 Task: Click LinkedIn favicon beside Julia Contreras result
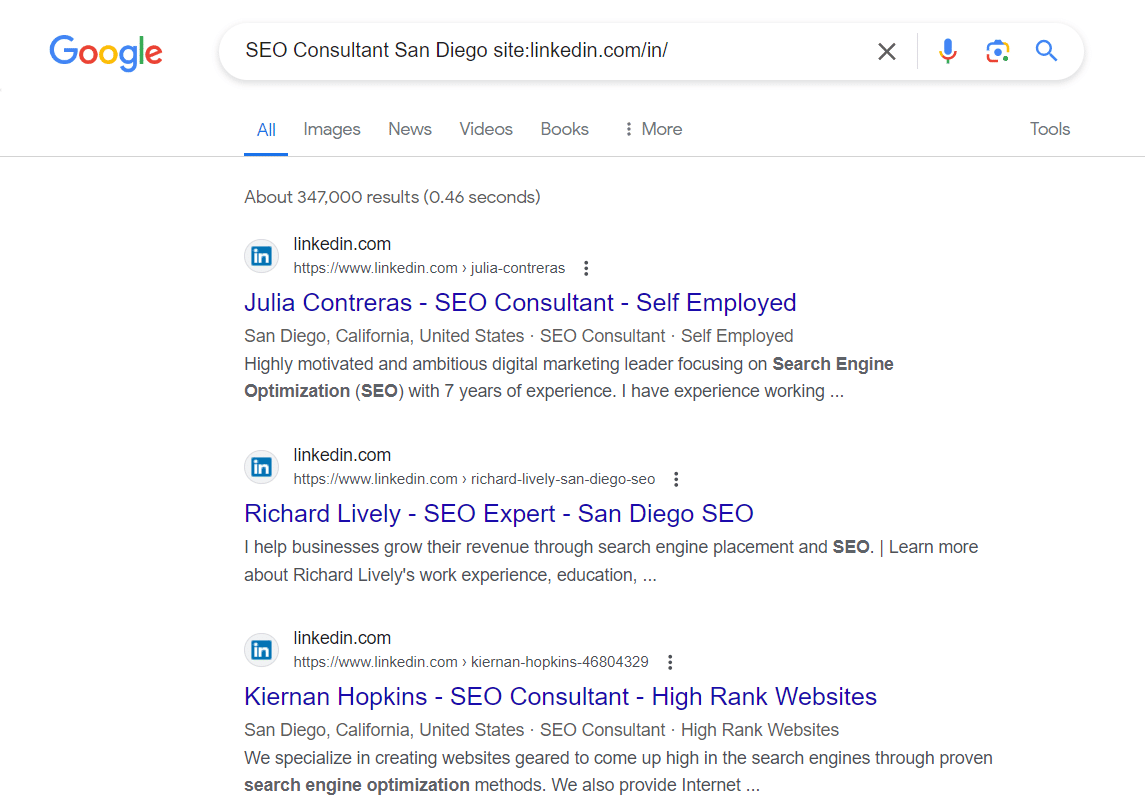[261, 256]
